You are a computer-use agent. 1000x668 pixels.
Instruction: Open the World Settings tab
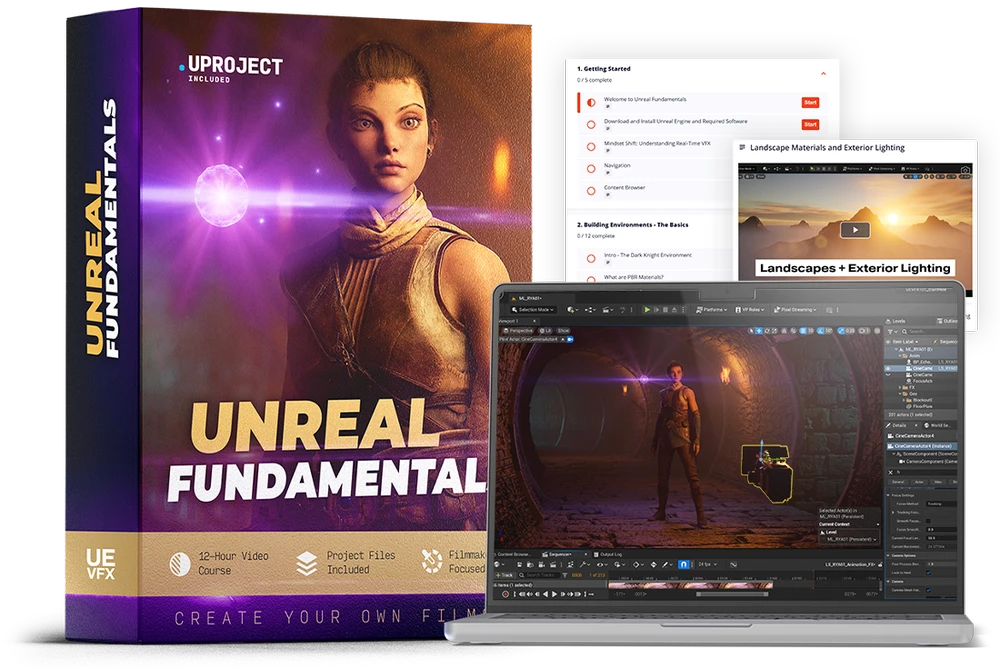(x=938, y=426)
